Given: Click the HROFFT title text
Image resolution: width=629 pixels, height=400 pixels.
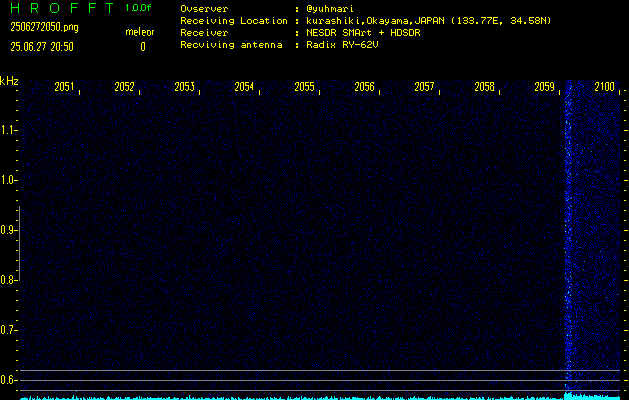Looking at the screenshot, I should pyautogui.click(x=62, y=8).
